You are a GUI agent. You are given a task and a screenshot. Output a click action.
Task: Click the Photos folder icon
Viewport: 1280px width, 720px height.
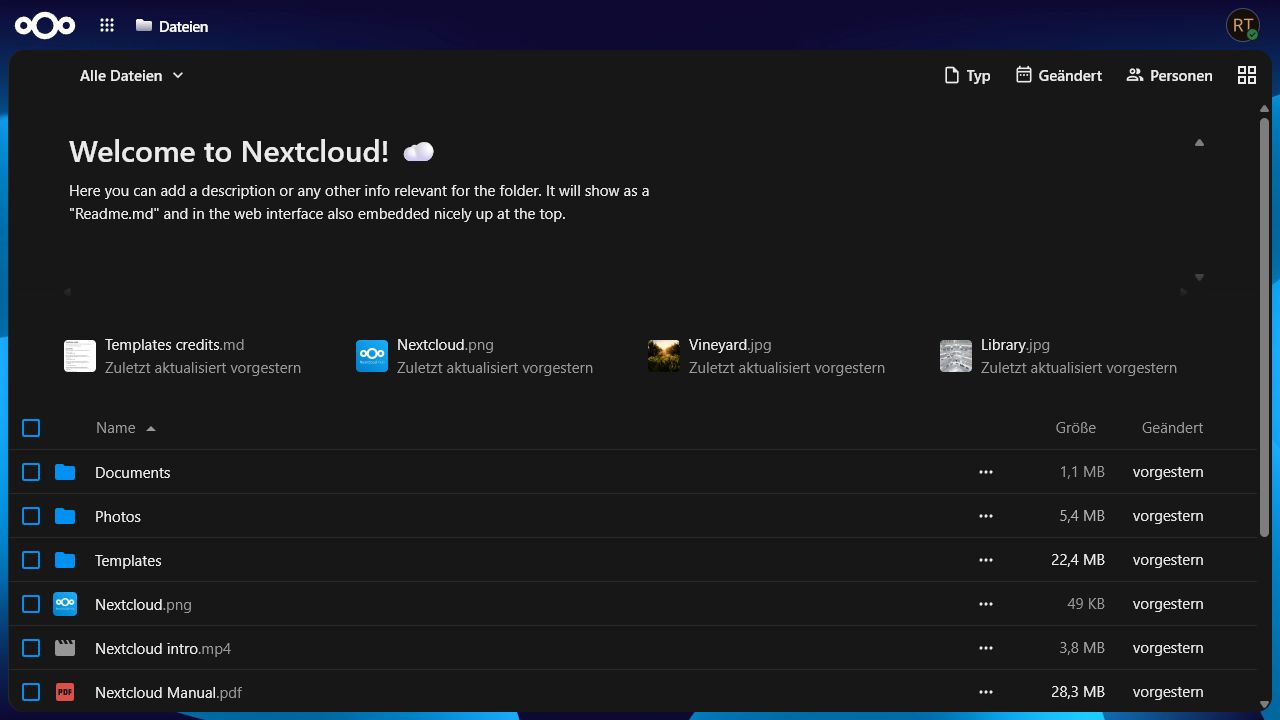pyautogui.click(x=65, y=516)
